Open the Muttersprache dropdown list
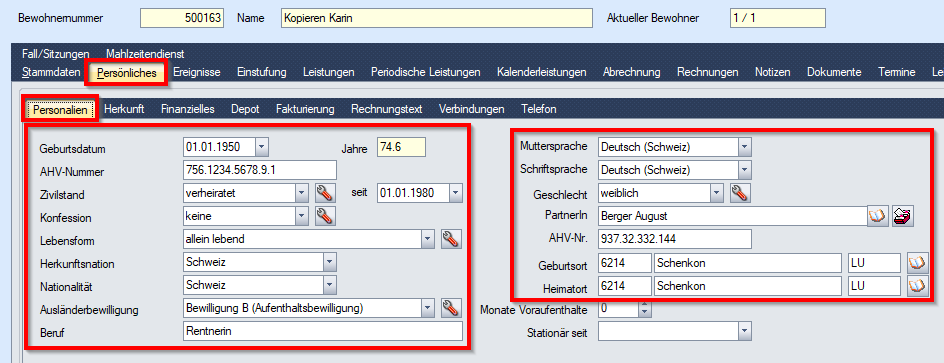944x363 pixels. pyautogui.click(x=745, y=146)
